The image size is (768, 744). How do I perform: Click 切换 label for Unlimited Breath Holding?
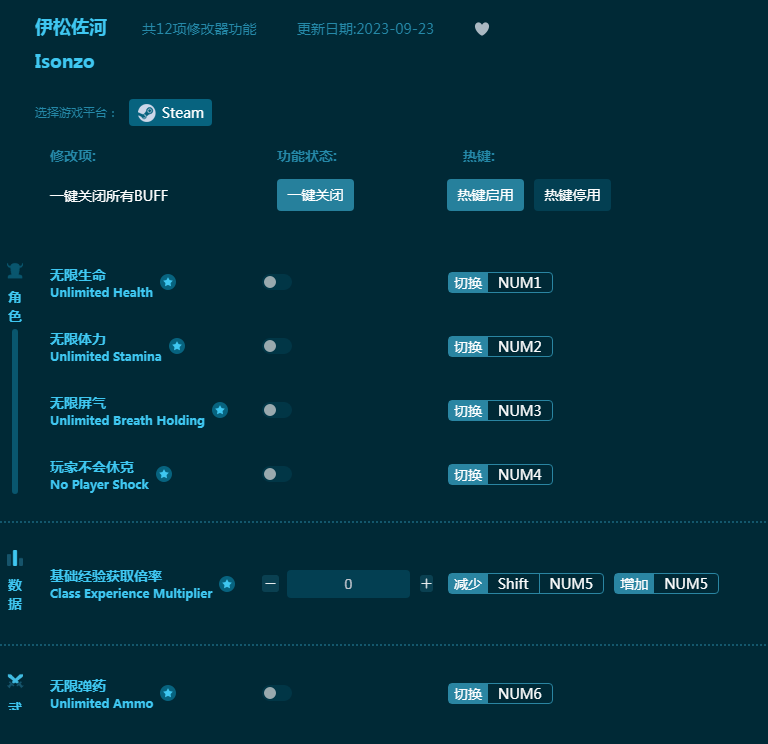[x=468, y=410]
